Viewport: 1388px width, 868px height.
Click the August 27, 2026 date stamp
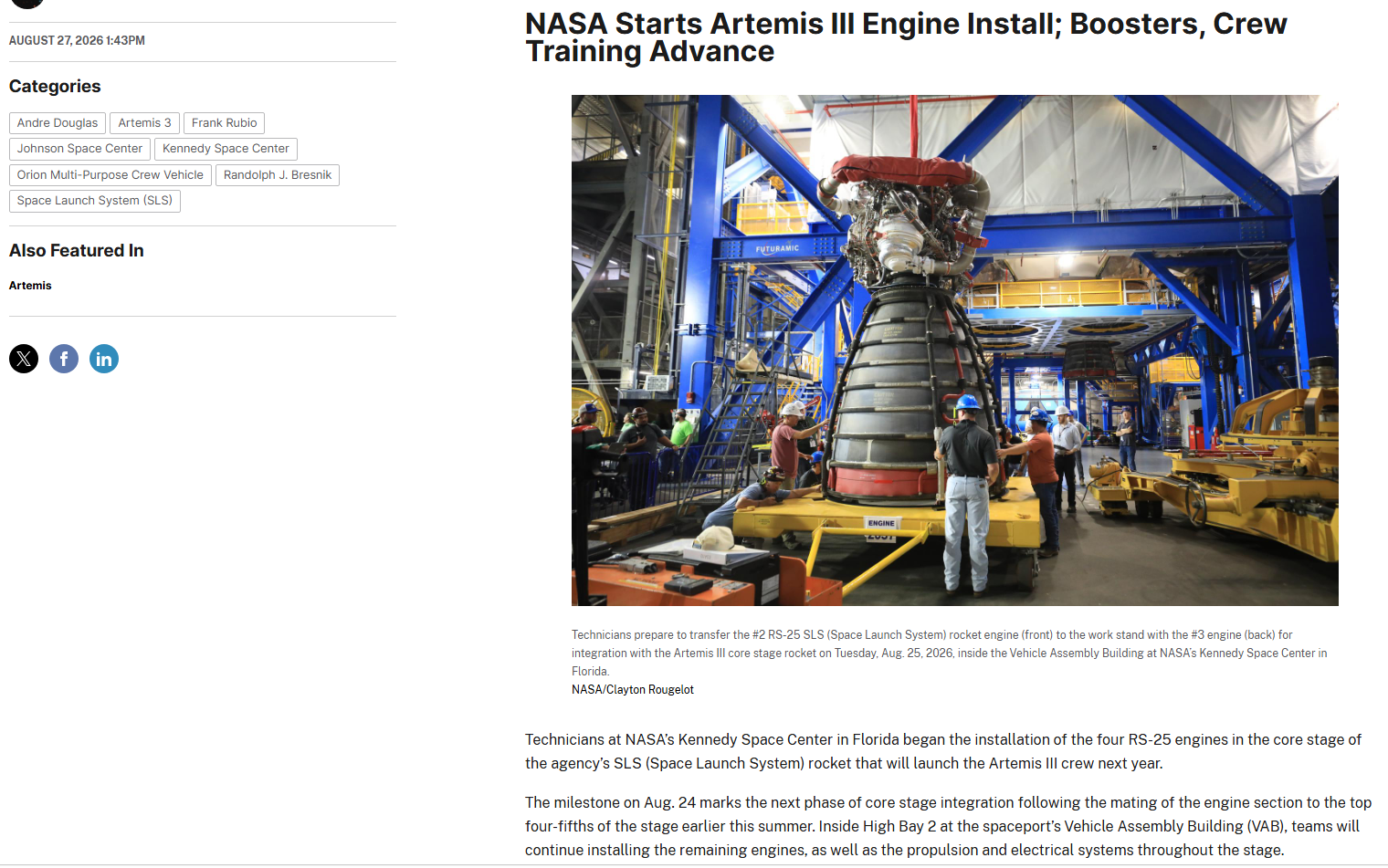(77, 41)
